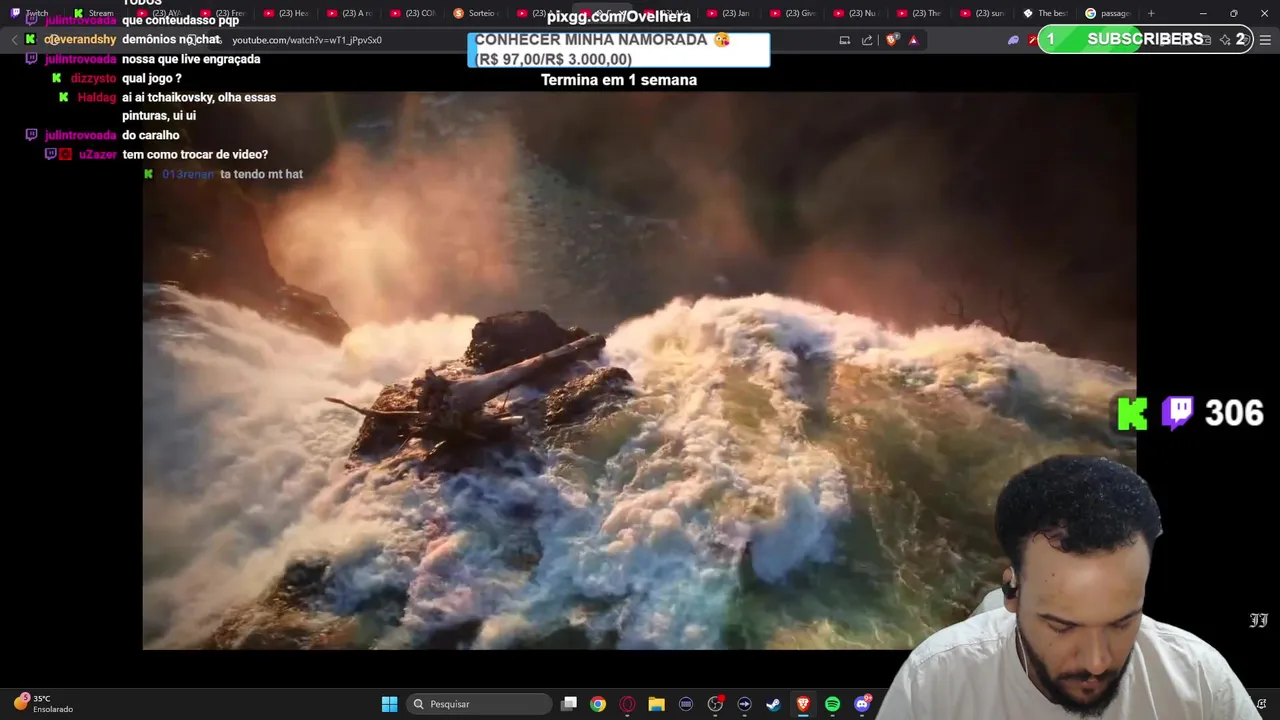The width and height of the screenshot is (1280, 720).
Task: Open the Windows Start menu
Action: pyautogui.click(x=389, y=704)
